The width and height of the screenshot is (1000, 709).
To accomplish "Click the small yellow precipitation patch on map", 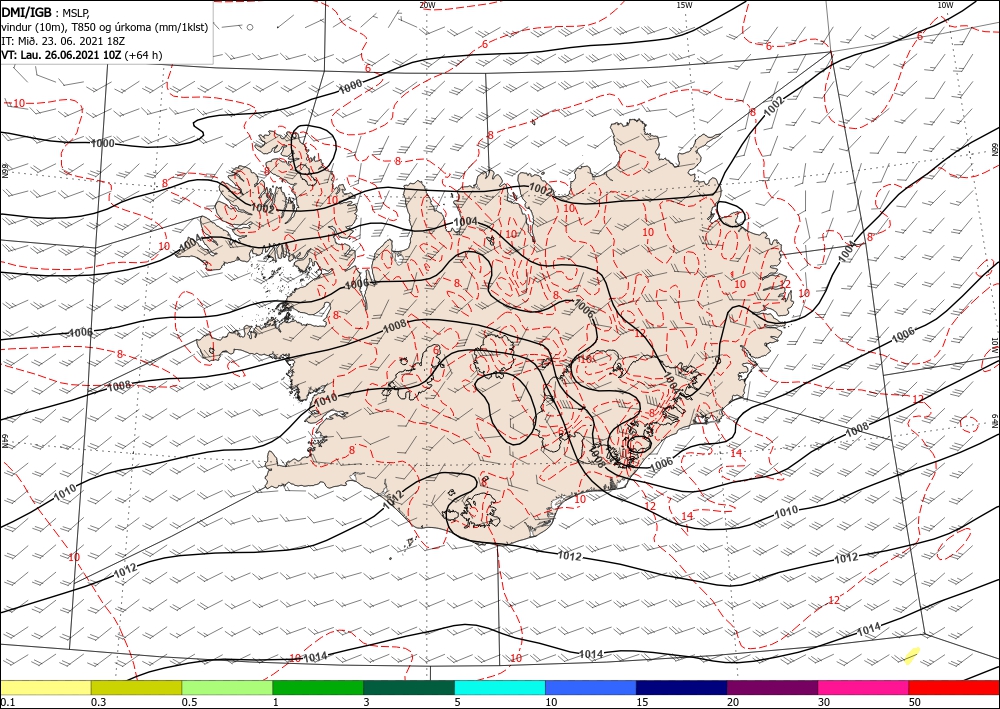I will click(913, 655).
